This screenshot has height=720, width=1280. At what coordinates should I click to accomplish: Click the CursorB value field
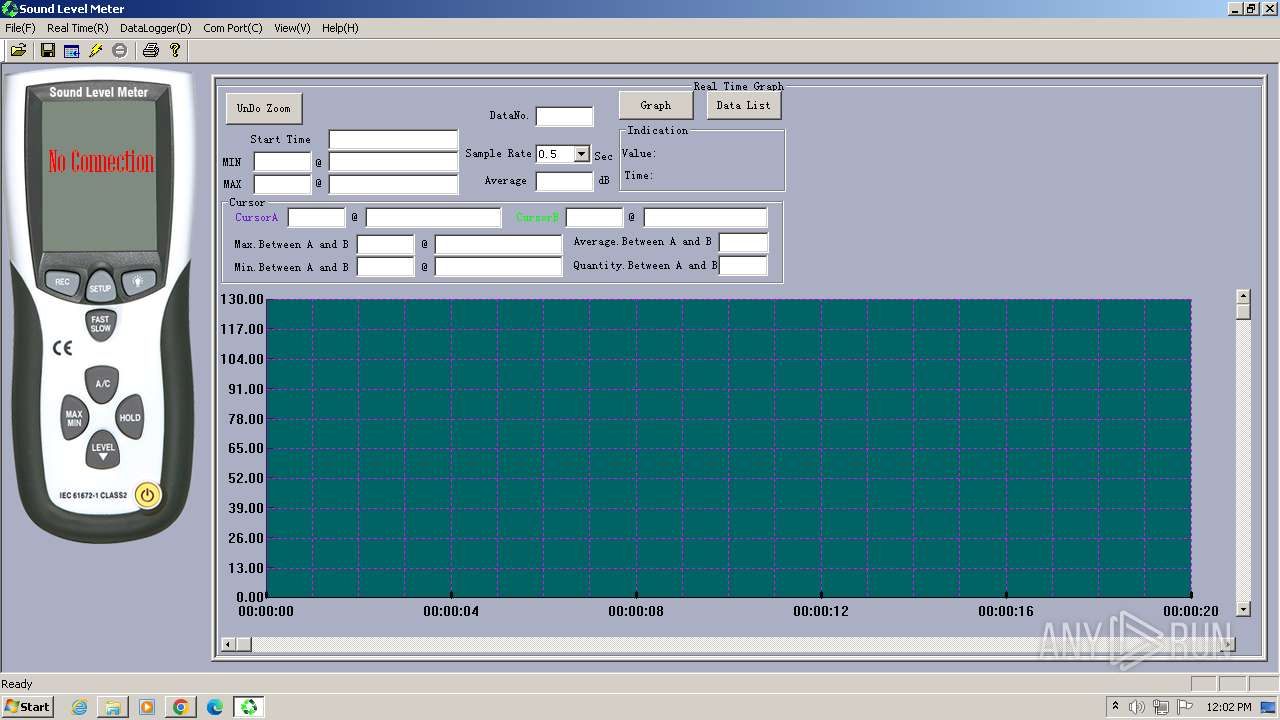(x=595, y=217)
